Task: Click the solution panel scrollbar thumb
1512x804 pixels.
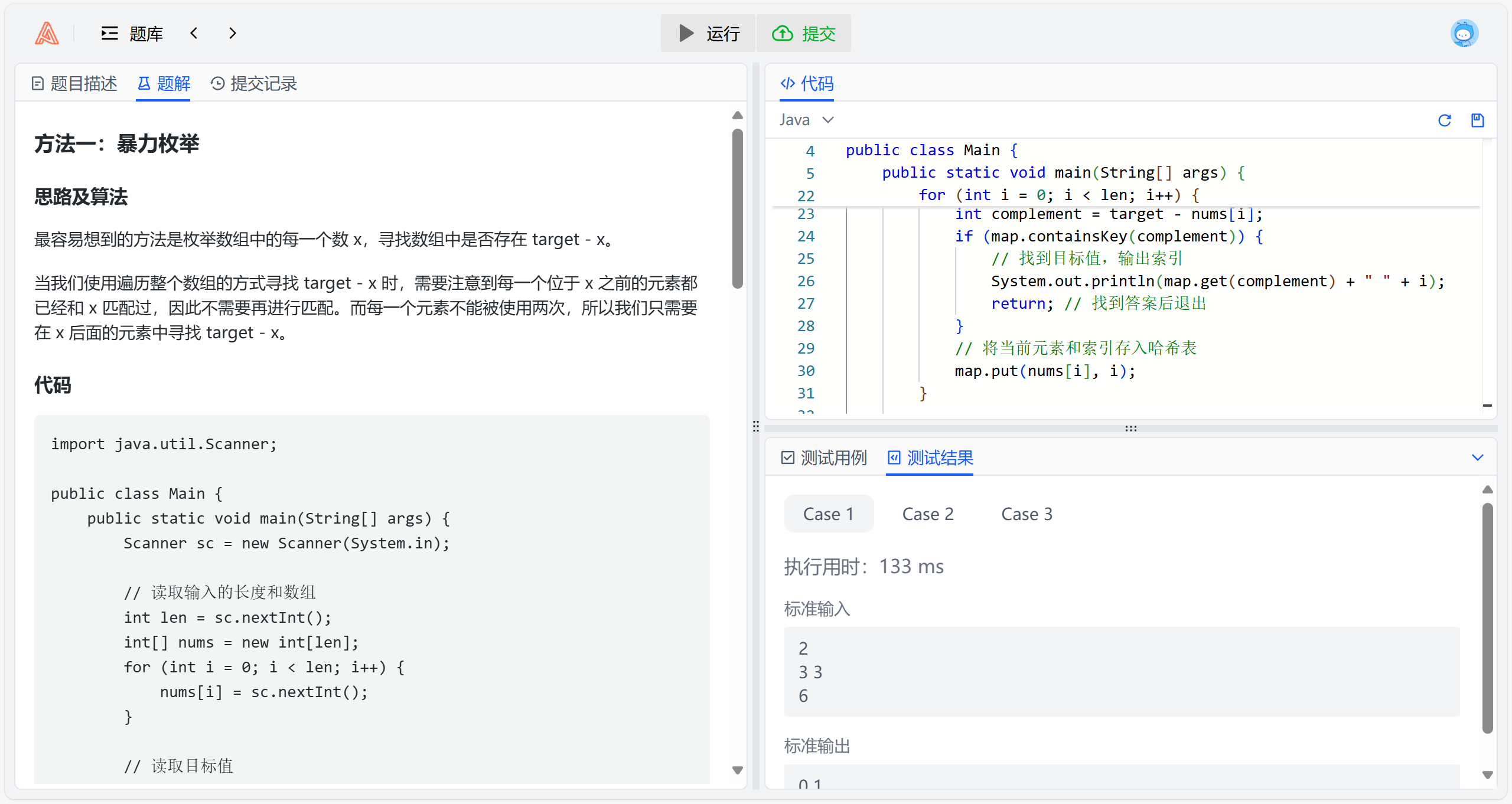Action: coord(737,208)
